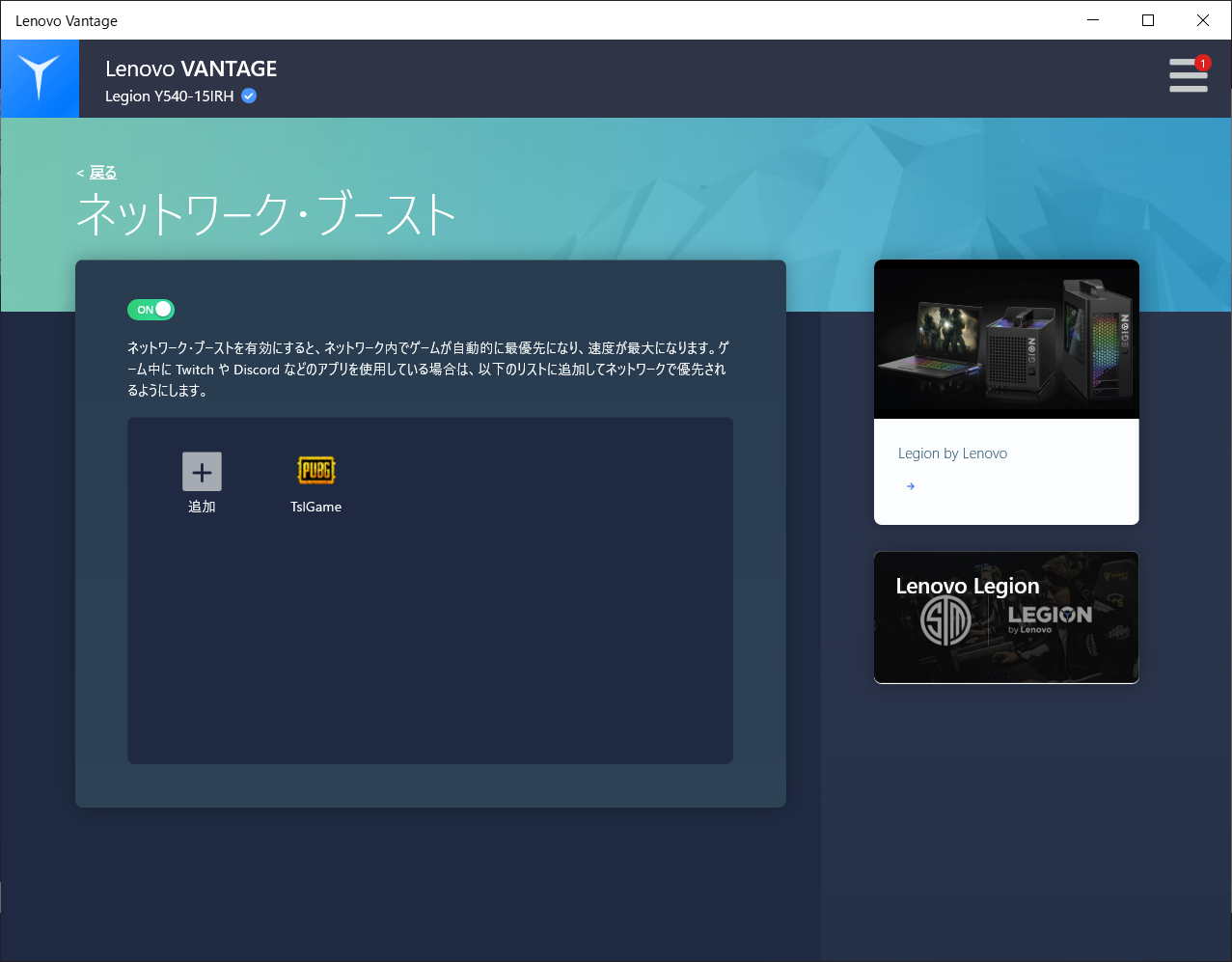Open the Legion products image card
Screen dimensions: 1232x962
pos(1006,340)
